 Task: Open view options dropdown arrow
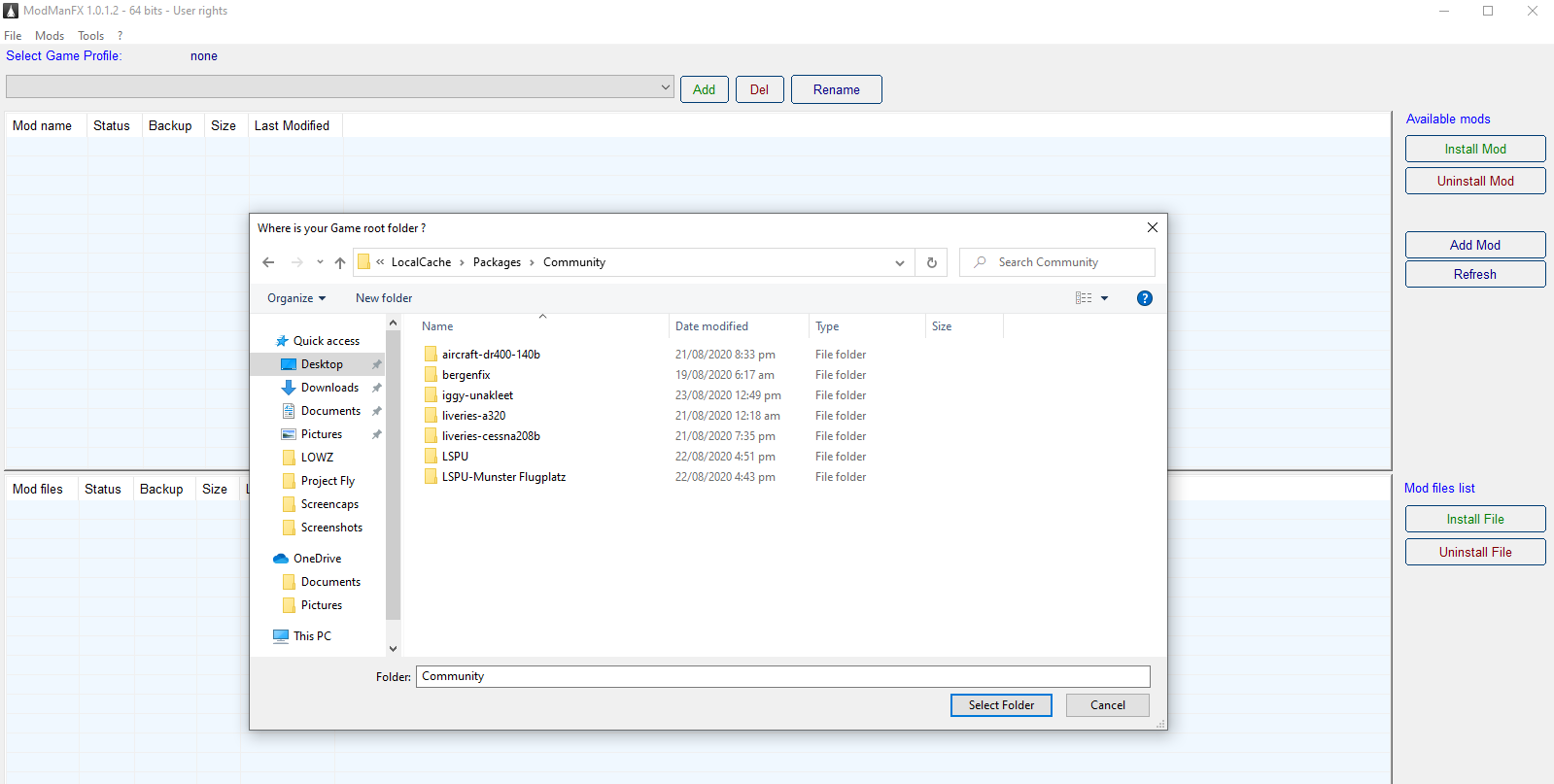1105,298
